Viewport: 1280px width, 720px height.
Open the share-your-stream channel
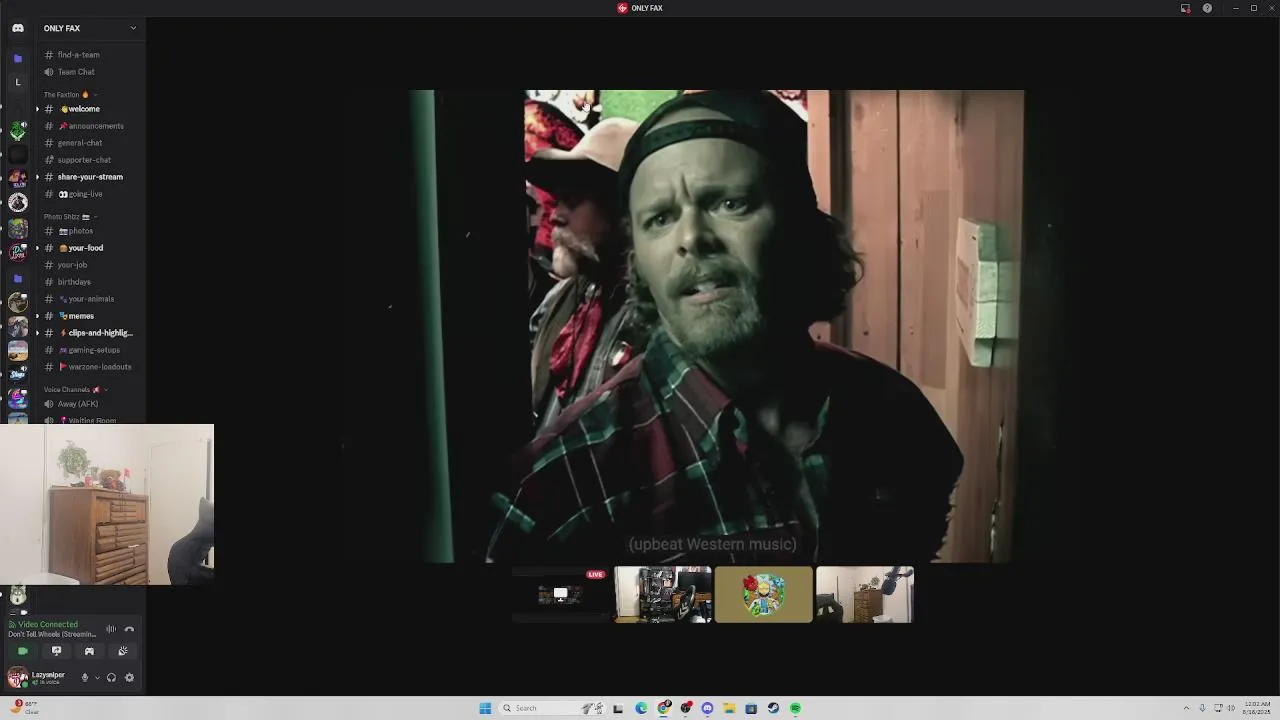(x=88, y=177)
